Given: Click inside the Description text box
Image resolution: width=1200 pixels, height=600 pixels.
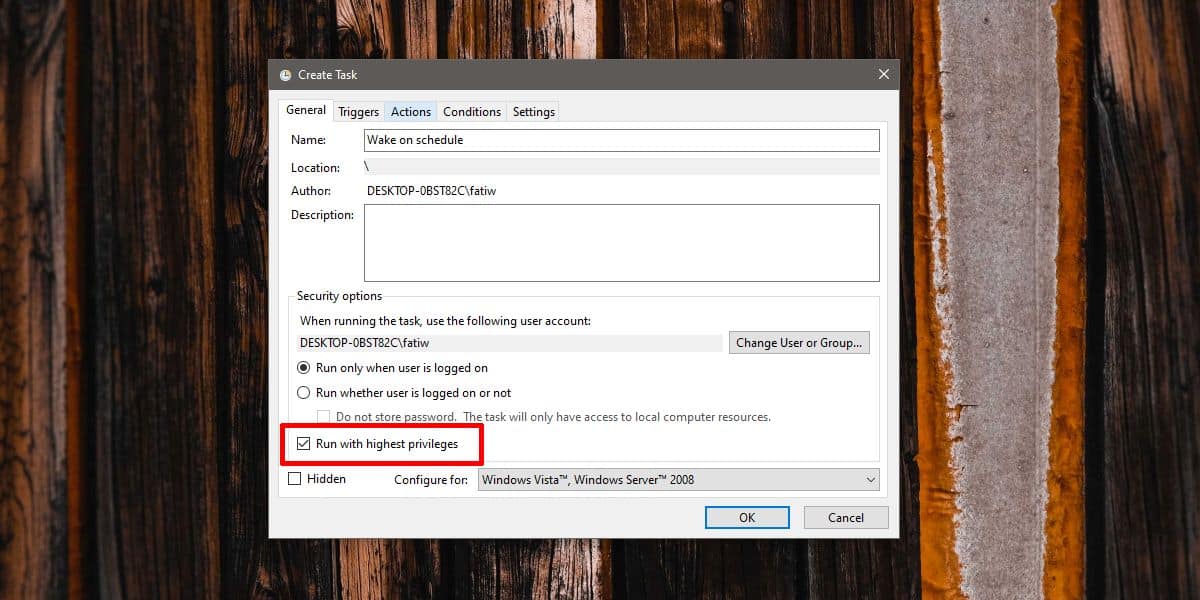Looking at the screenshot, I should coord(622,243).
